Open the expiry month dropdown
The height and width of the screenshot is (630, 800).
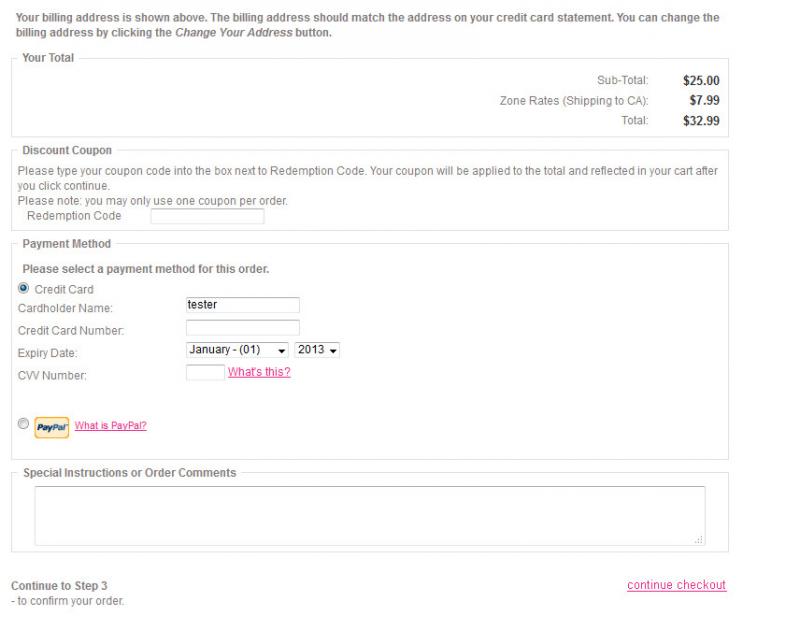(237, 350)
